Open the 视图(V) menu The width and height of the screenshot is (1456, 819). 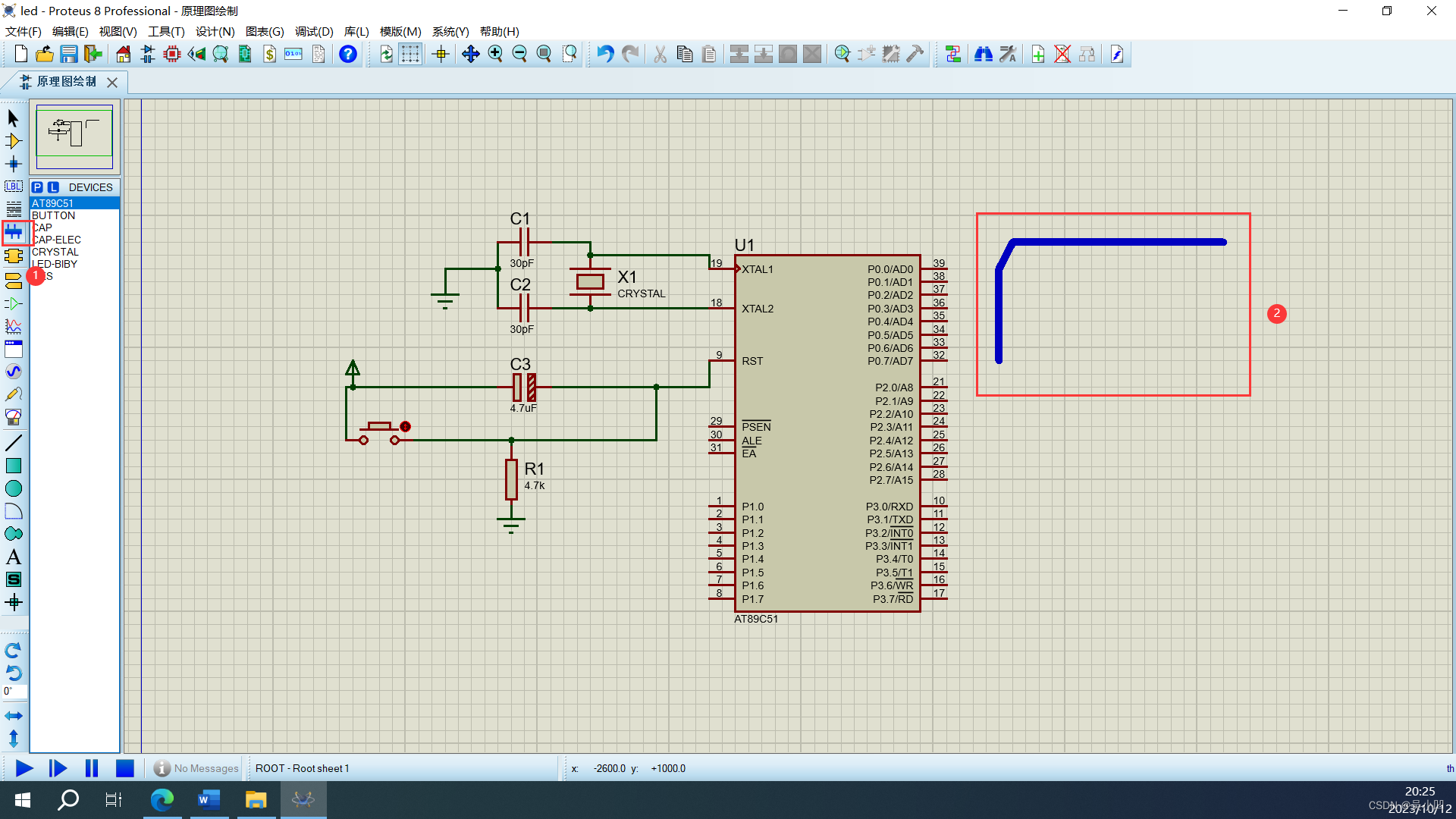click(118, 31)
